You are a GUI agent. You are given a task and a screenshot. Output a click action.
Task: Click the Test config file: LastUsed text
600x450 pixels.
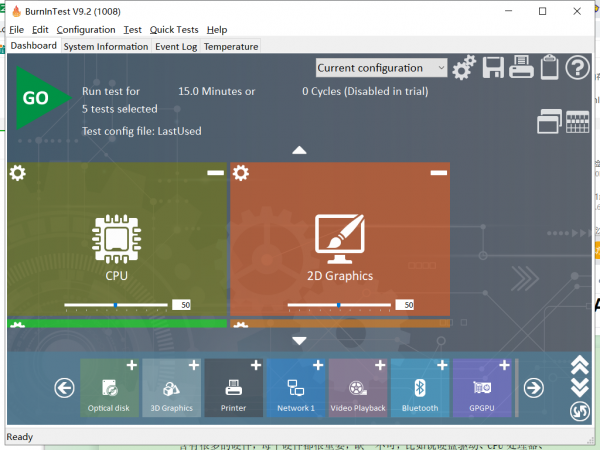[142, 131]
